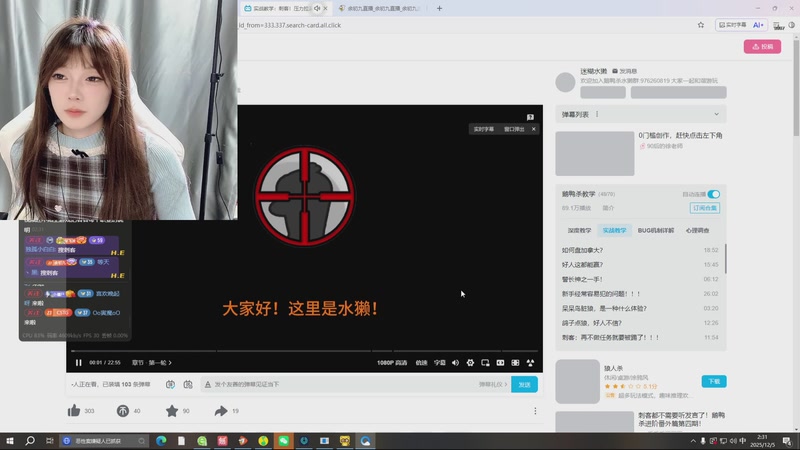Click the episode list scrollbar
The width and height of the screenshot is (800, 450).
click(x=725, y=258)
